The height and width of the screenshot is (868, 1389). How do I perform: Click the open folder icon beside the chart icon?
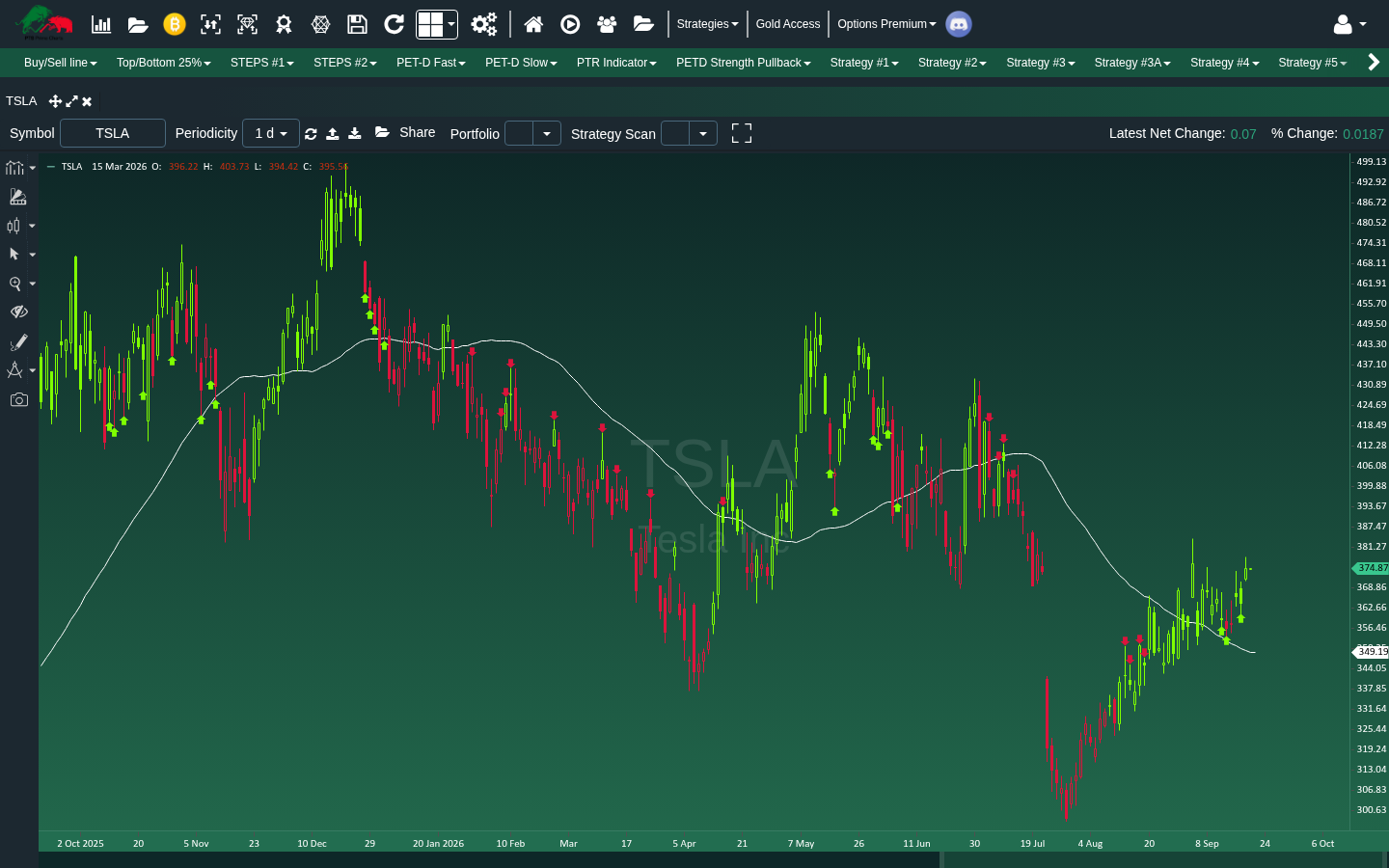(x=138, y=24)
